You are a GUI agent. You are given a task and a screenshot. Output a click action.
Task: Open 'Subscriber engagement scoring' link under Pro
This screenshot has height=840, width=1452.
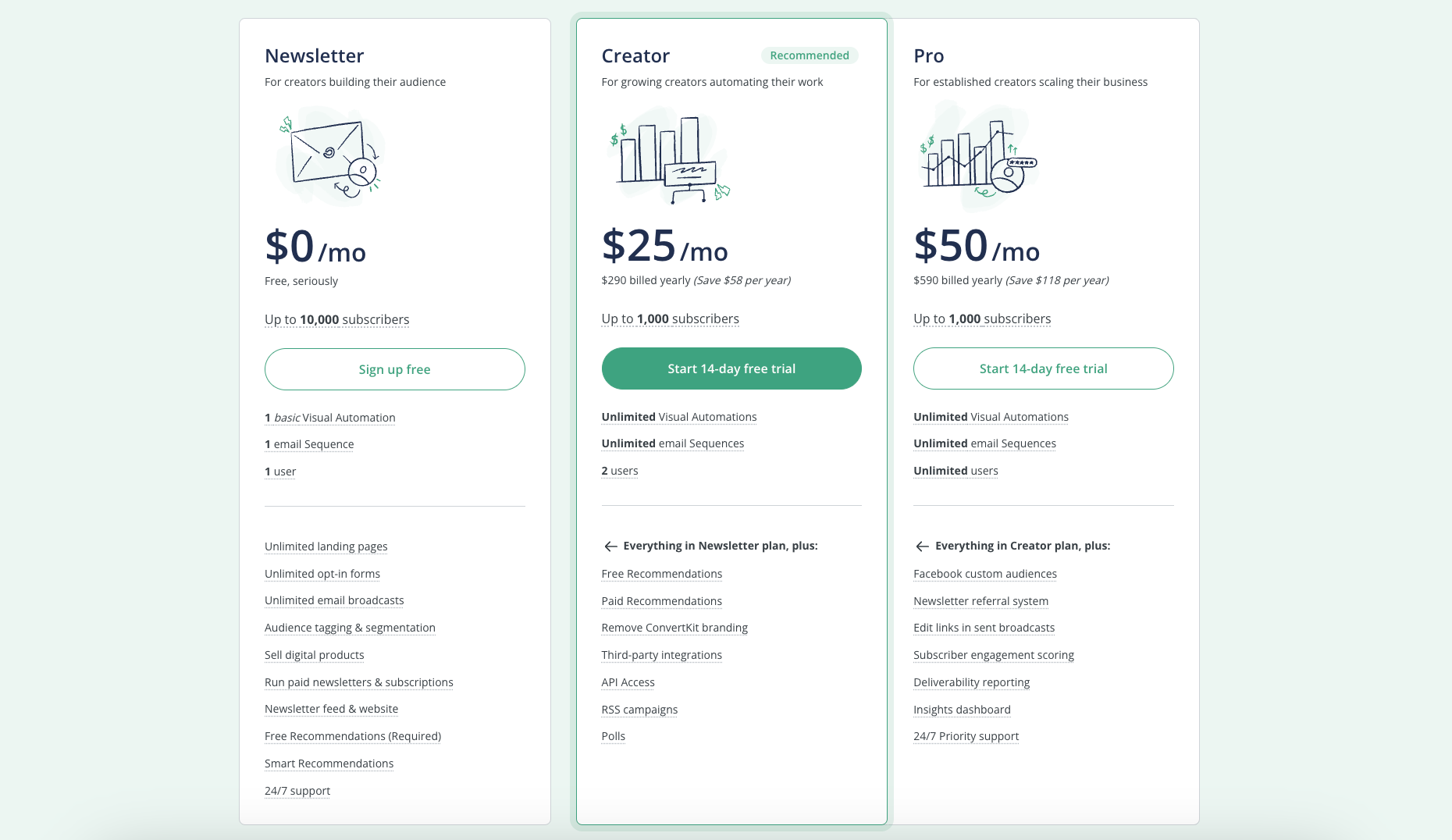click(x=994, y=655)
